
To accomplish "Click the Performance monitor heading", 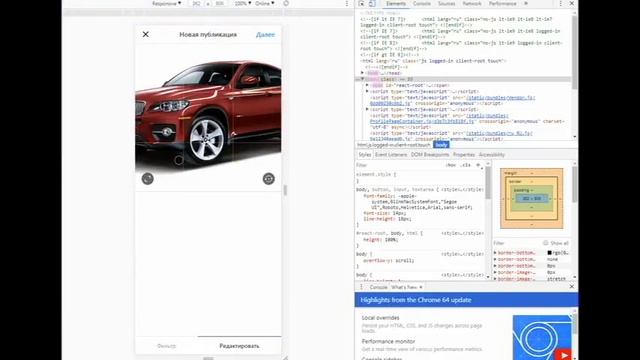I will [x=388, y=341].
